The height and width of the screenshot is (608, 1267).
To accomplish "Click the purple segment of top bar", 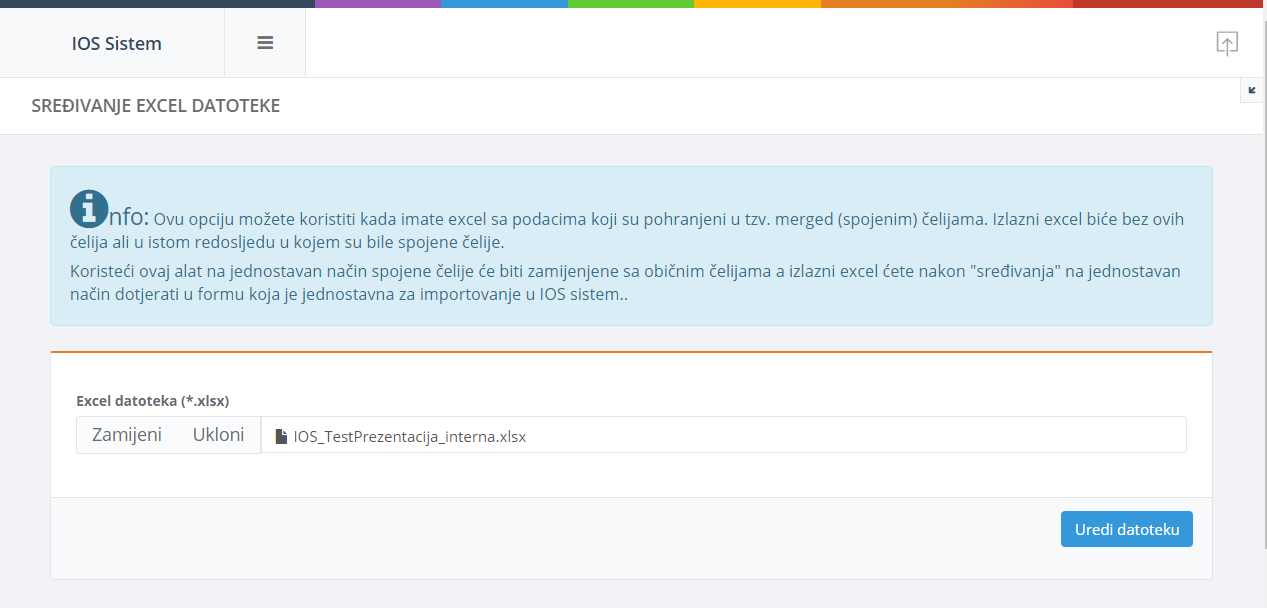I will tap(377, 4).
